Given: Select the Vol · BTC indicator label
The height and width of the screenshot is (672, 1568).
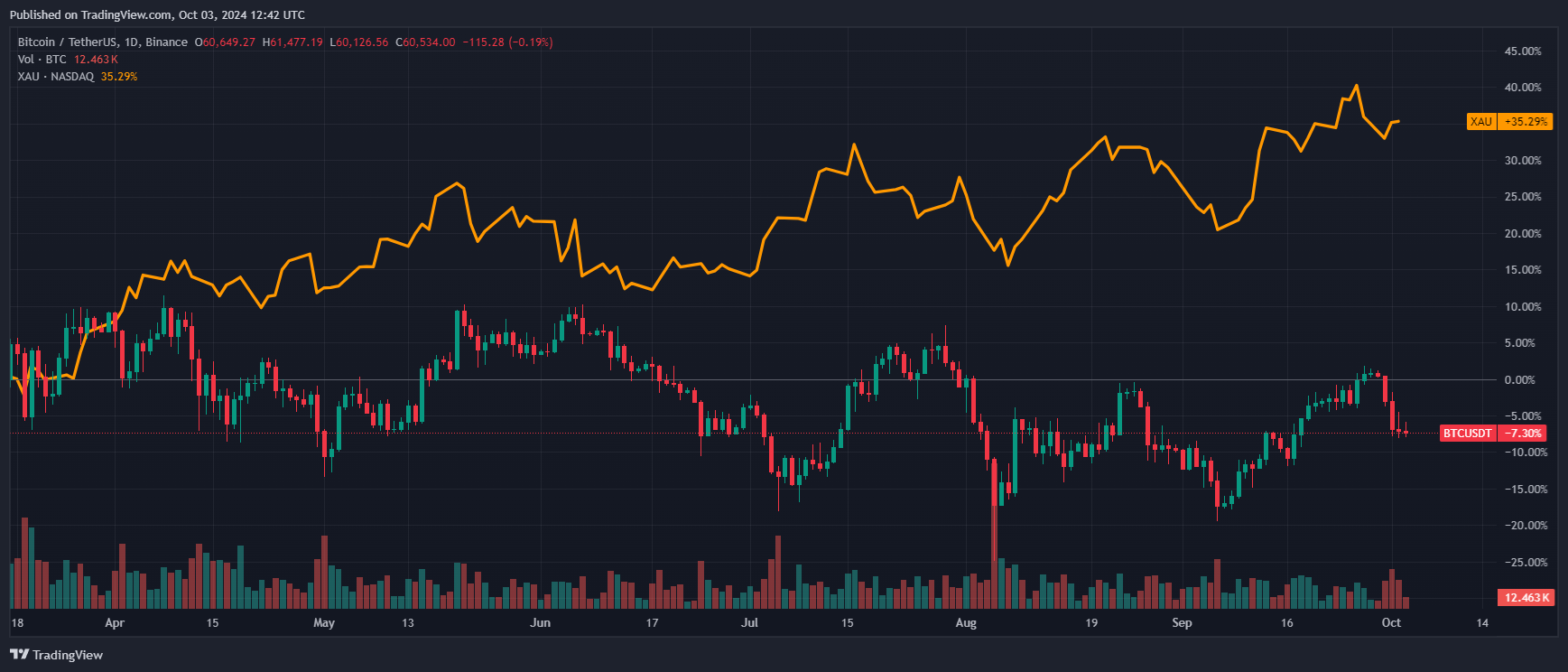Looking at the screenshot, I should [42, 60].
